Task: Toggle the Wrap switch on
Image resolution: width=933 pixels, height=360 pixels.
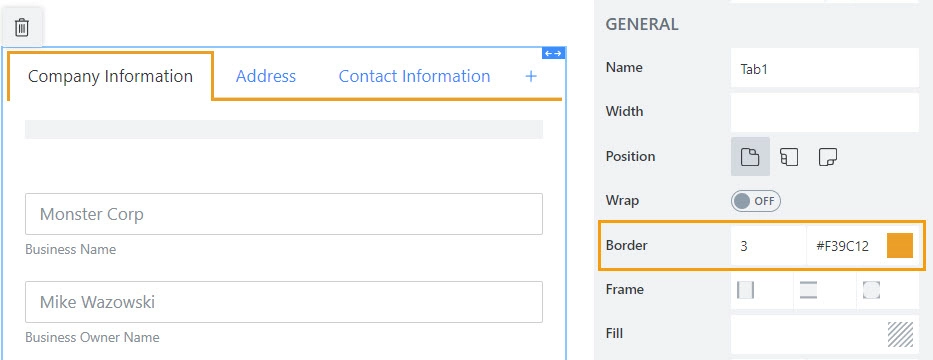Action: 756,201
